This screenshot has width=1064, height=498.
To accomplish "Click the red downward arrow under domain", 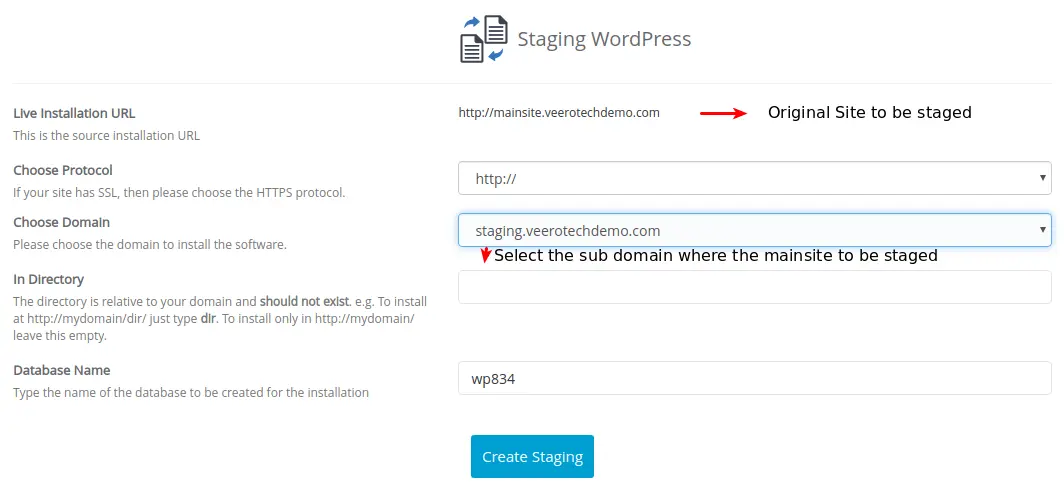I will tap(486, 256).
